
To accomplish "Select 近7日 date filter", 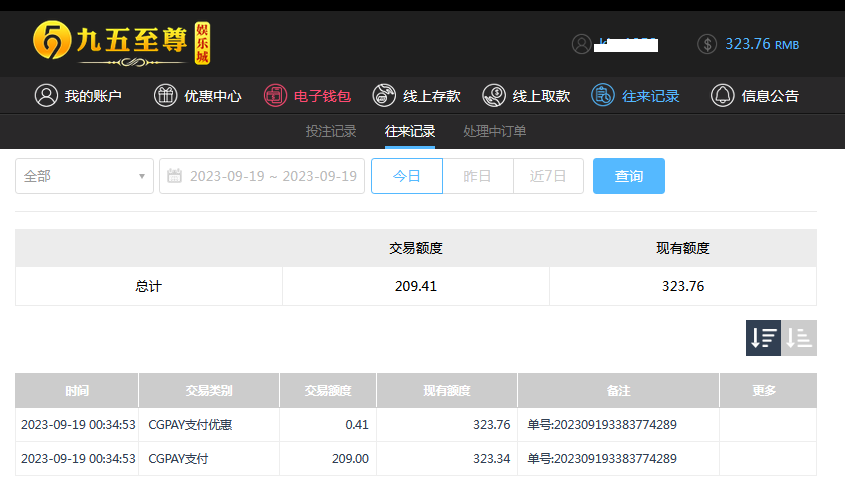I will click(548, 176).
